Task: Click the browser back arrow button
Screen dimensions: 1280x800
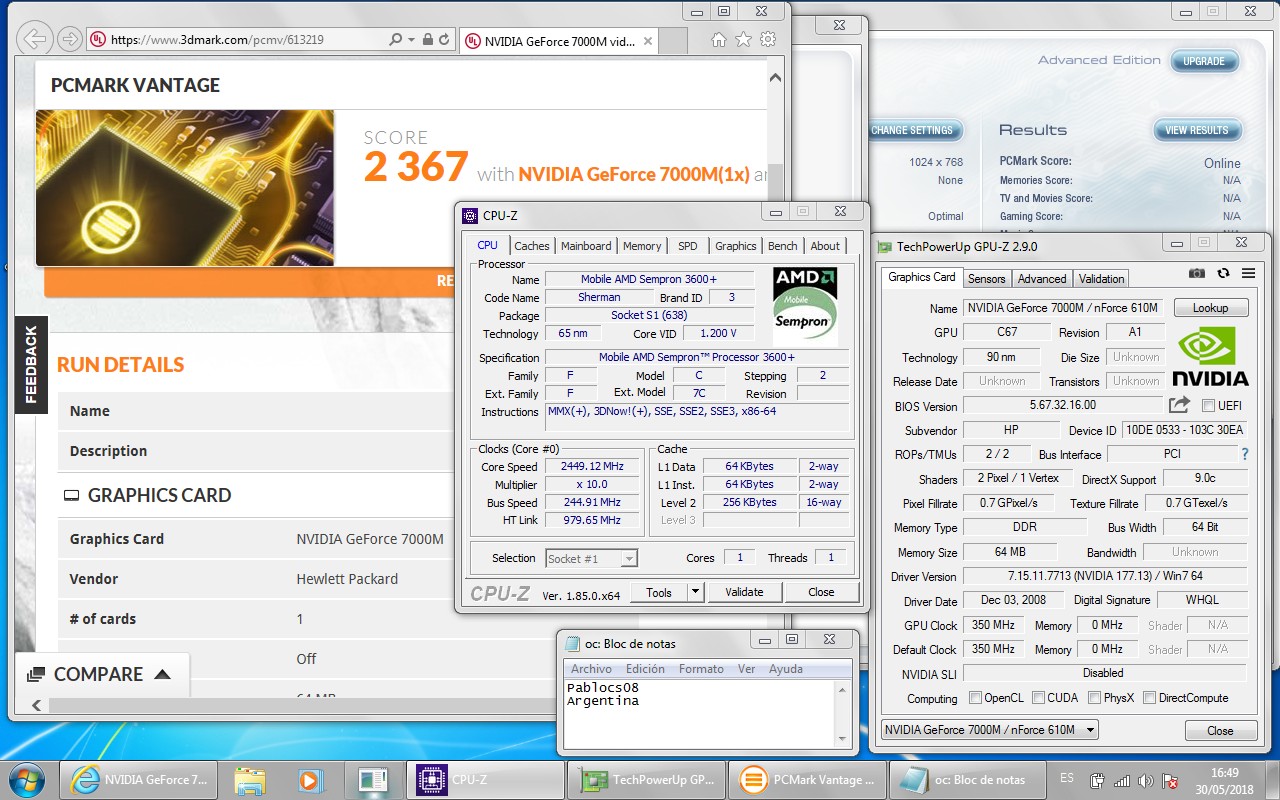Action: [34, 40]
